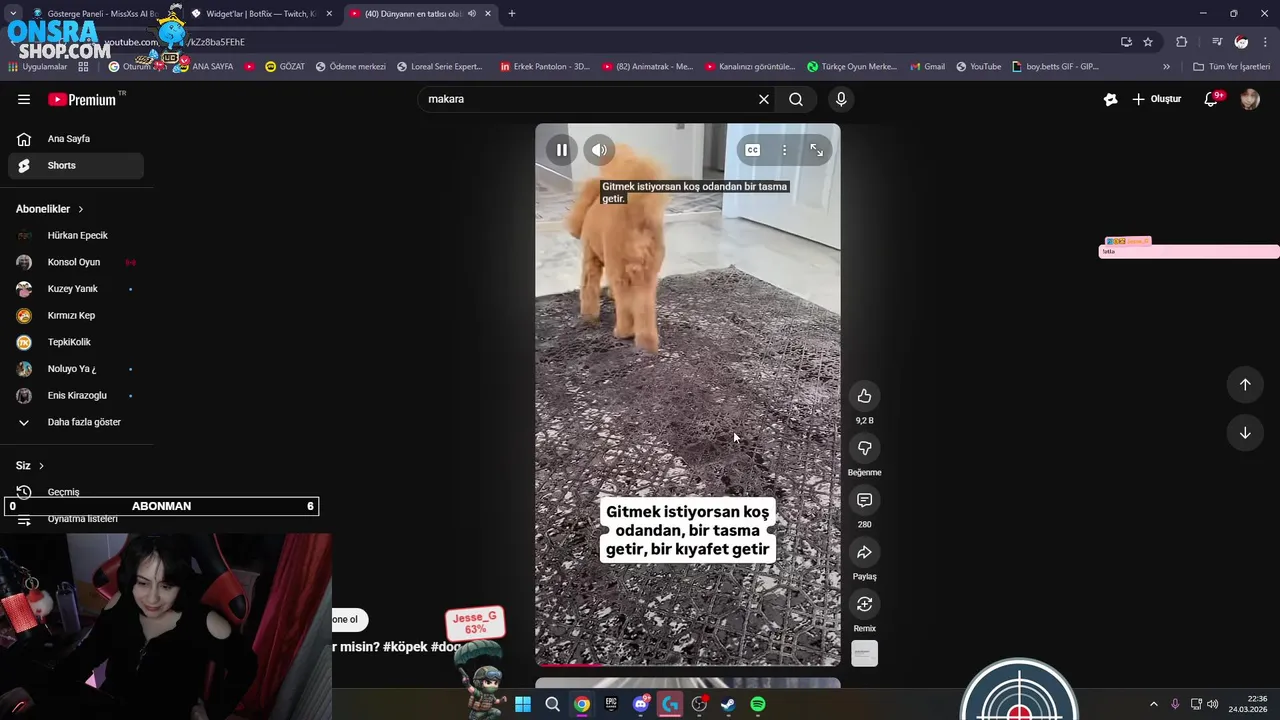Mute the Short with the speaker icon

(599, 150)
